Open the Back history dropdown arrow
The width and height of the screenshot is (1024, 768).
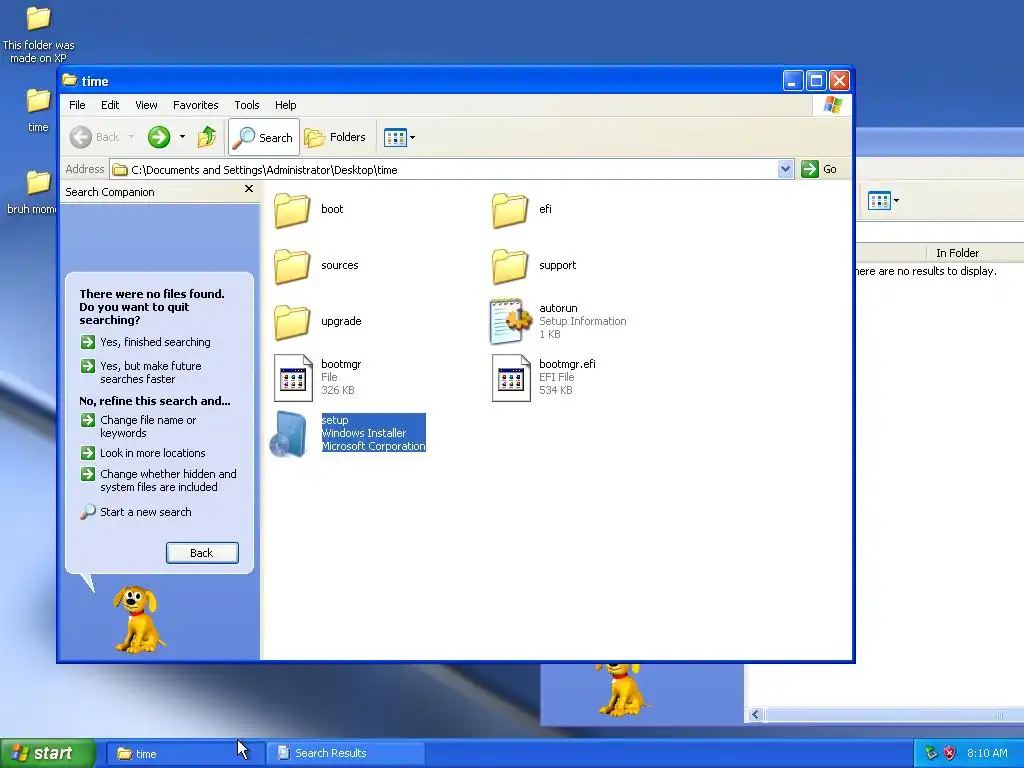point(131,137)
